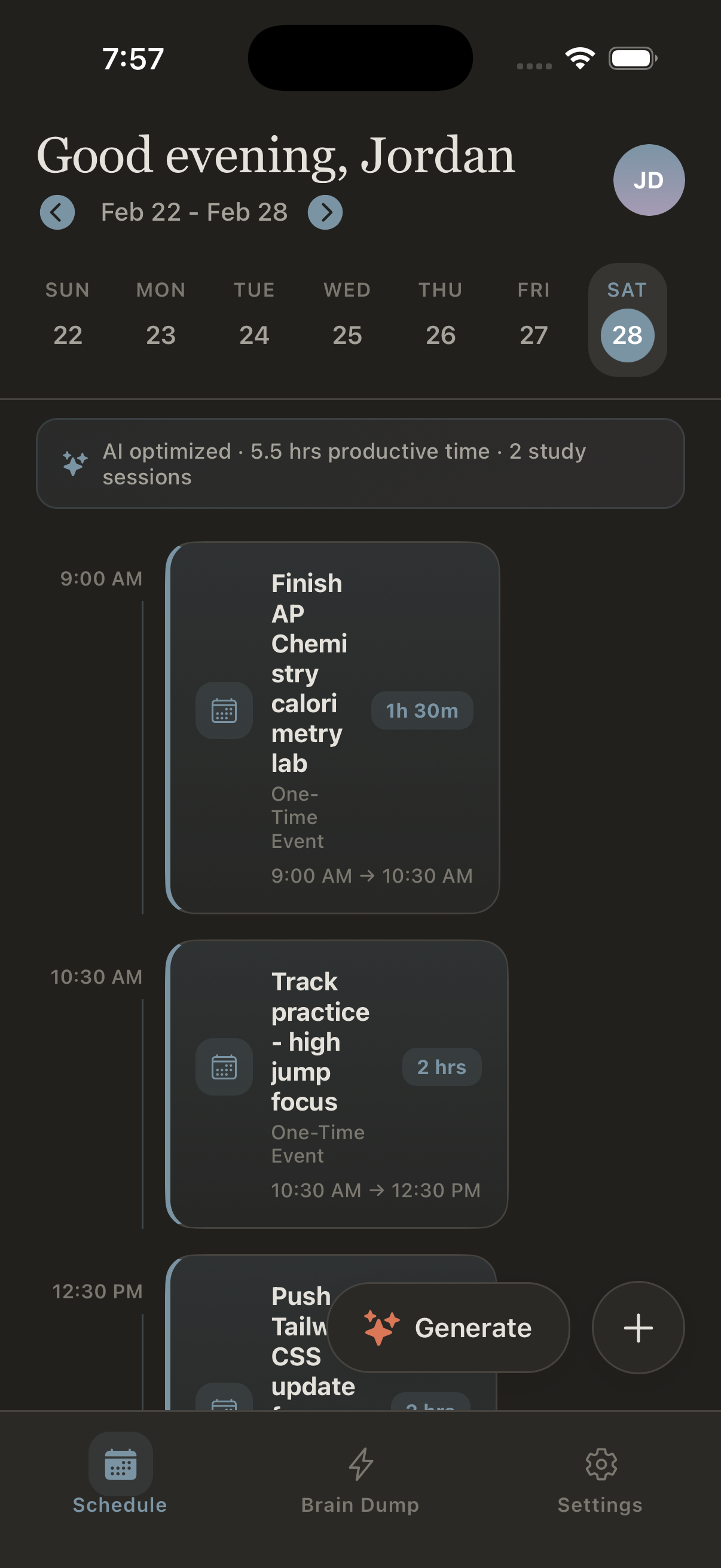The image size is (721, 1568).
Task: Open the JD profile avatar
Action: coord(647,180)
